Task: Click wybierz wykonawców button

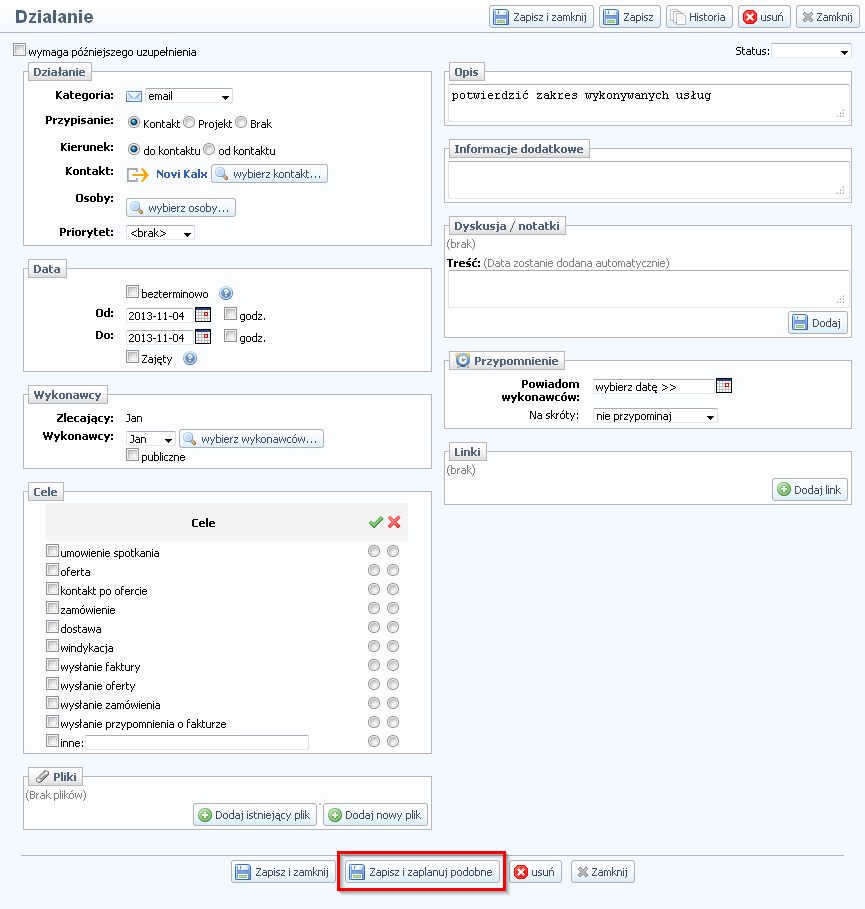Action: [x=252, y=439]
